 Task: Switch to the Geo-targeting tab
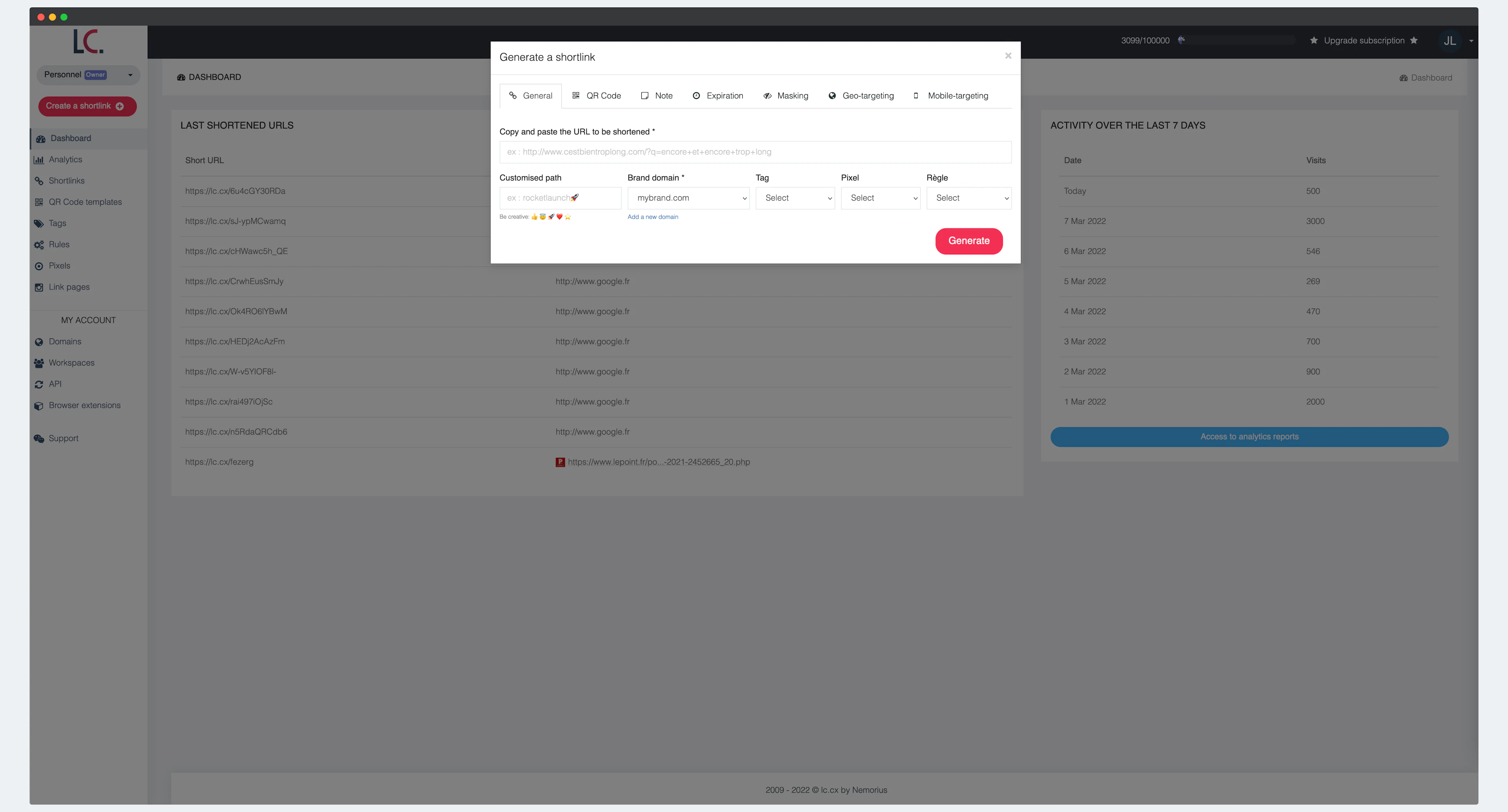[x=860, y=96]
